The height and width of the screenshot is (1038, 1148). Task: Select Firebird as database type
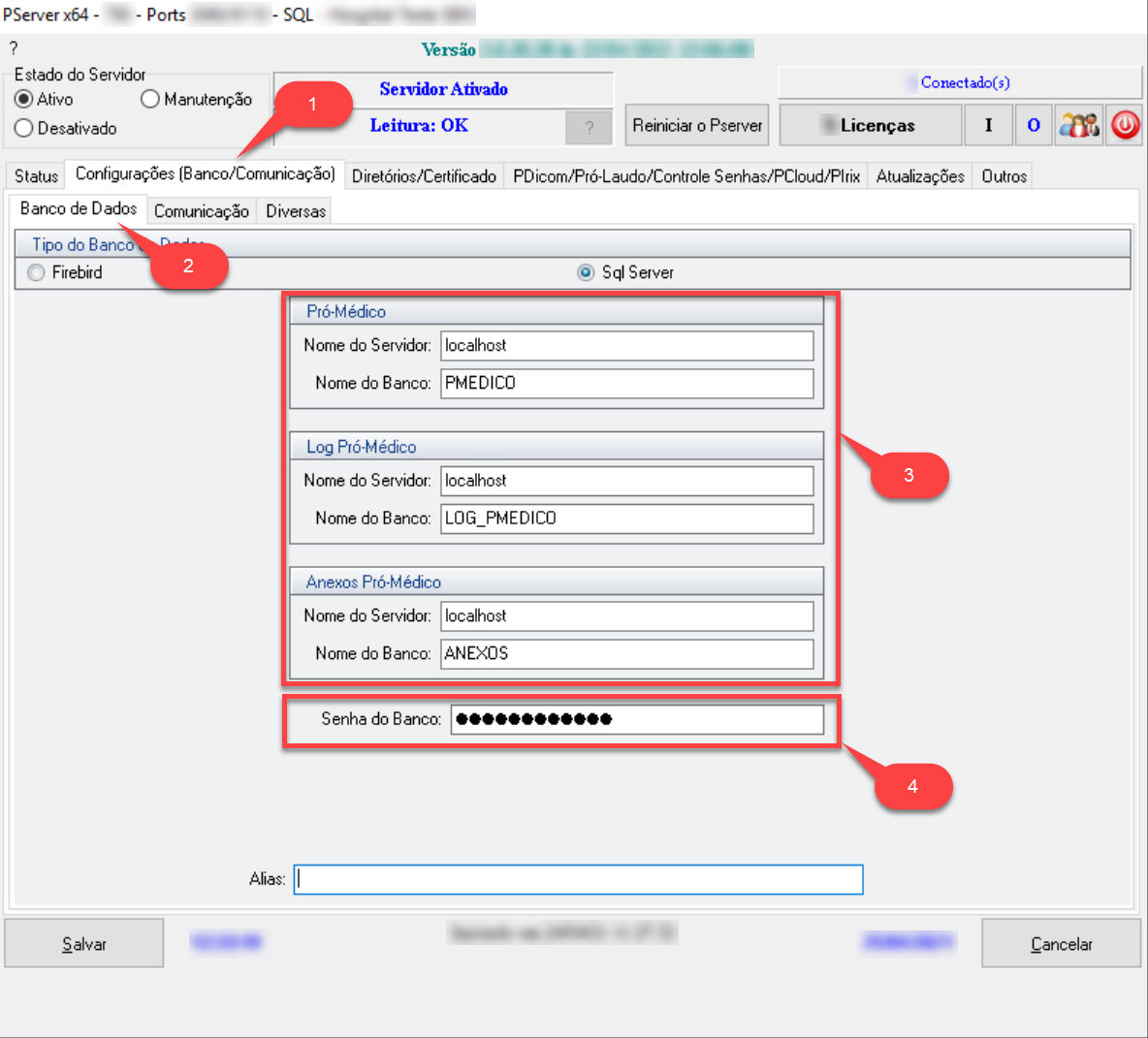point(37,272)
